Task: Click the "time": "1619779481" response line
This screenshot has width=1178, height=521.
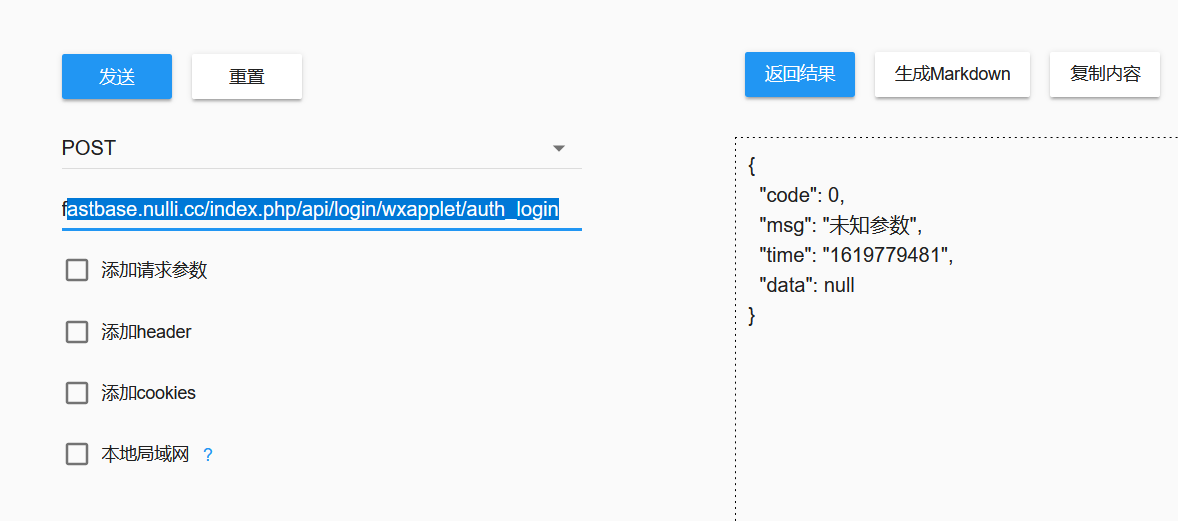Action: tap(856, 255)
